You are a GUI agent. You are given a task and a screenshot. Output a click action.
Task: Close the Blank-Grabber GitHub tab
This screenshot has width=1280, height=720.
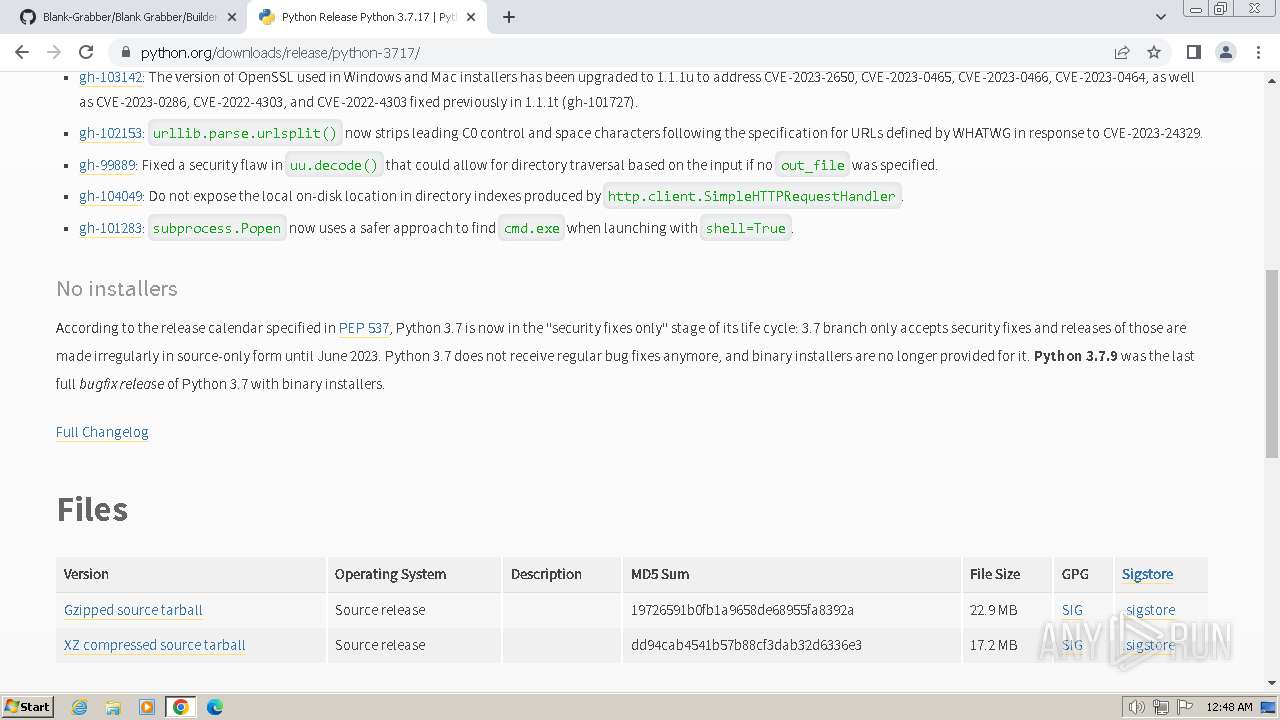point(231,17)
